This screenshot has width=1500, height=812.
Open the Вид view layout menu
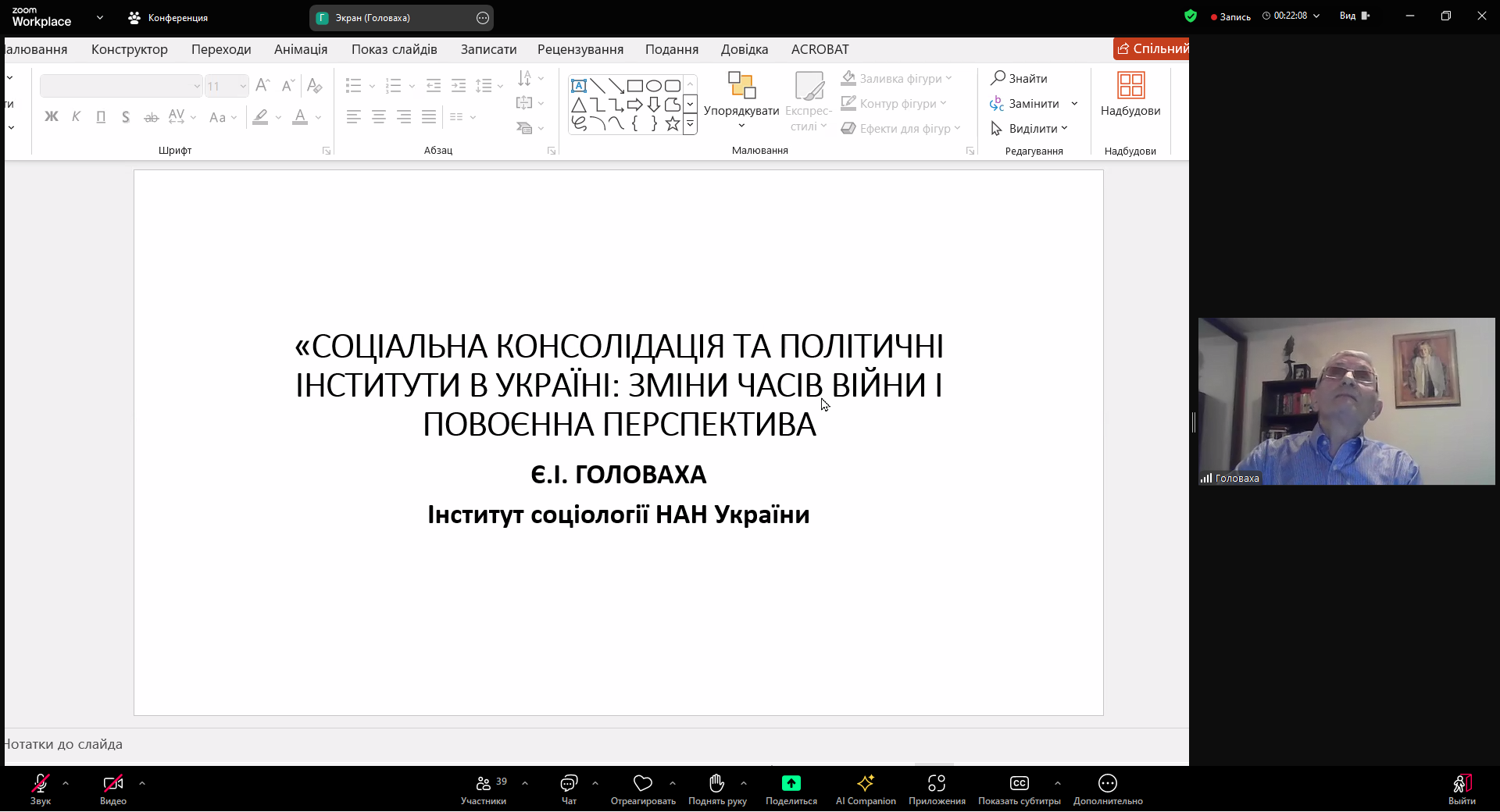pyautogui.click(x=1355, y=16)
